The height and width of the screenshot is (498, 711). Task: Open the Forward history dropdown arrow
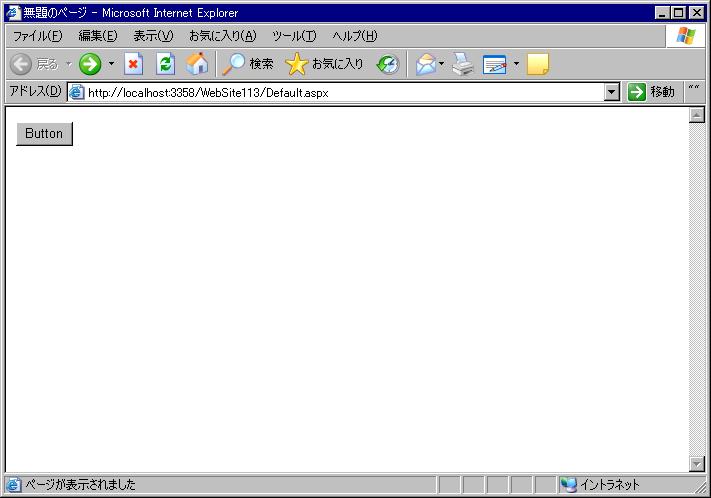[111, 64]
